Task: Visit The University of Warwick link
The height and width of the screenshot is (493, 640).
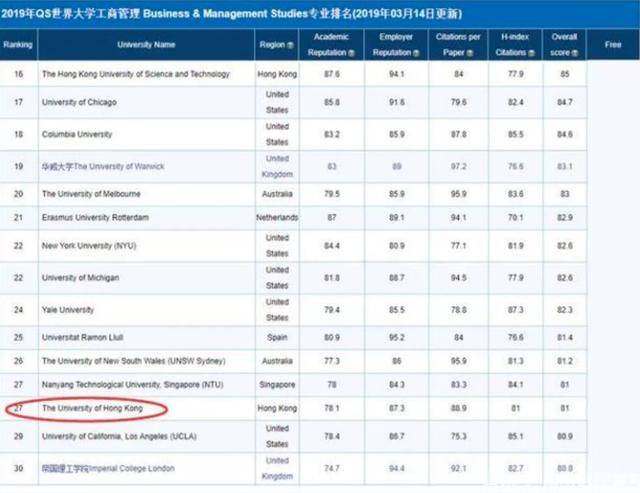Action: tap(102, 165)
